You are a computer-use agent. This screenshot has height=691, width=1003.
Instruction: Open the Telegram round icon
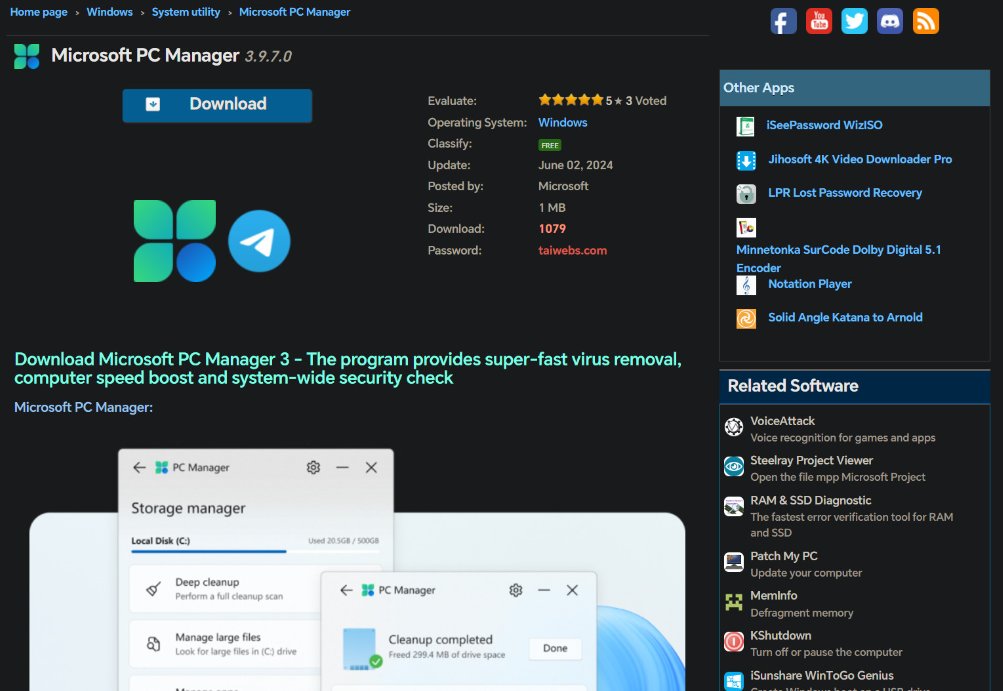click(259, 241)
